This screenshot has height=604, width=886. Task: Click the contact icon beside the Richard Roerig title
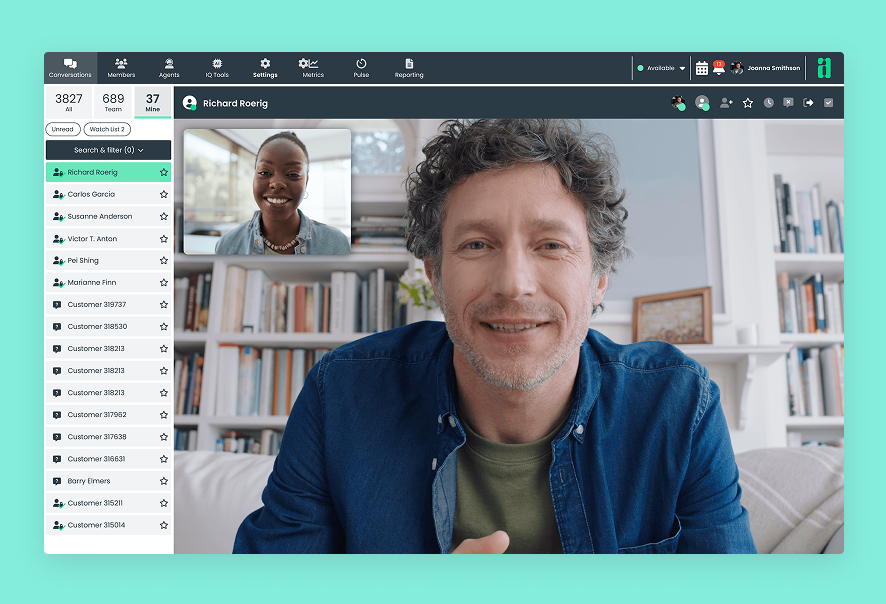[x=190, y=103]
